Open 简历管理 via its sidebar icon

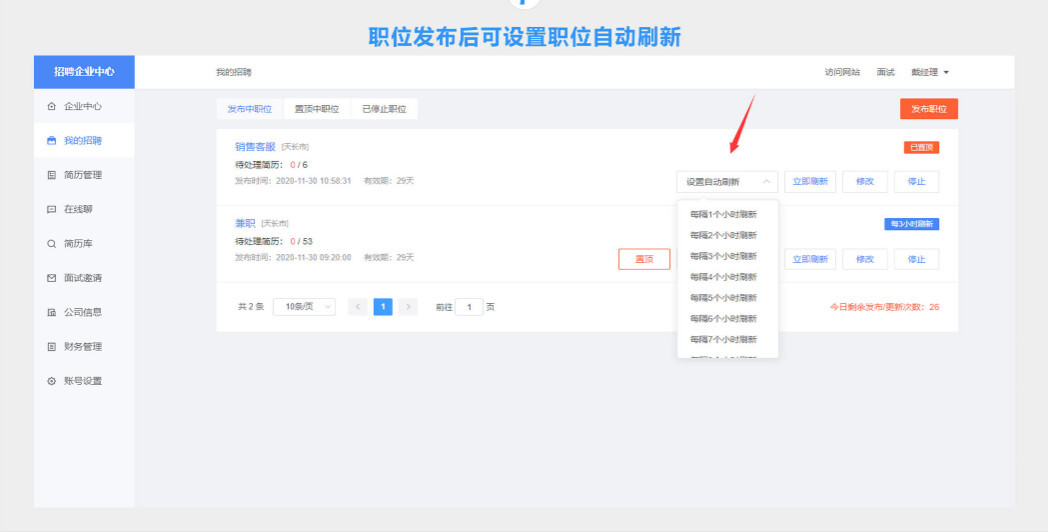52,175
